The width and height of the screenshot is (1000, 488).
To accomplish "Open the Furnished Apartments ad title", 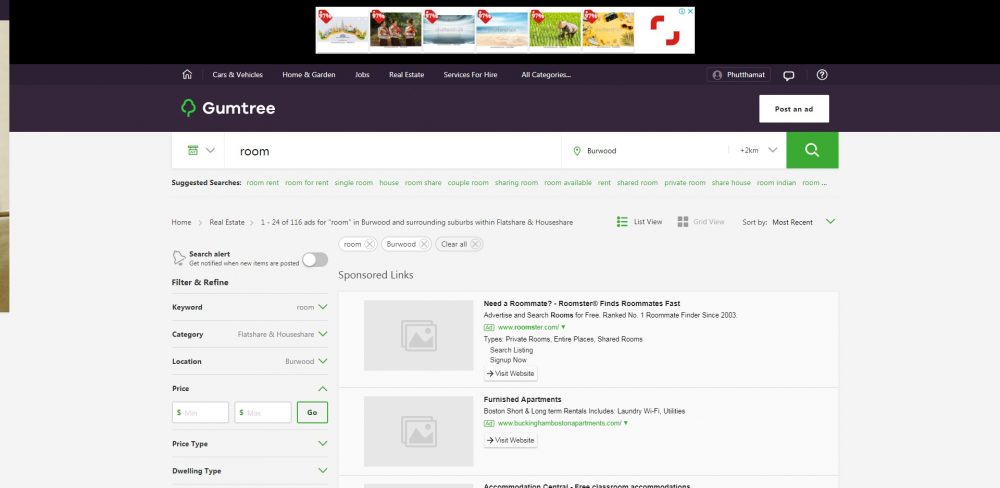I will pos(522,399).
